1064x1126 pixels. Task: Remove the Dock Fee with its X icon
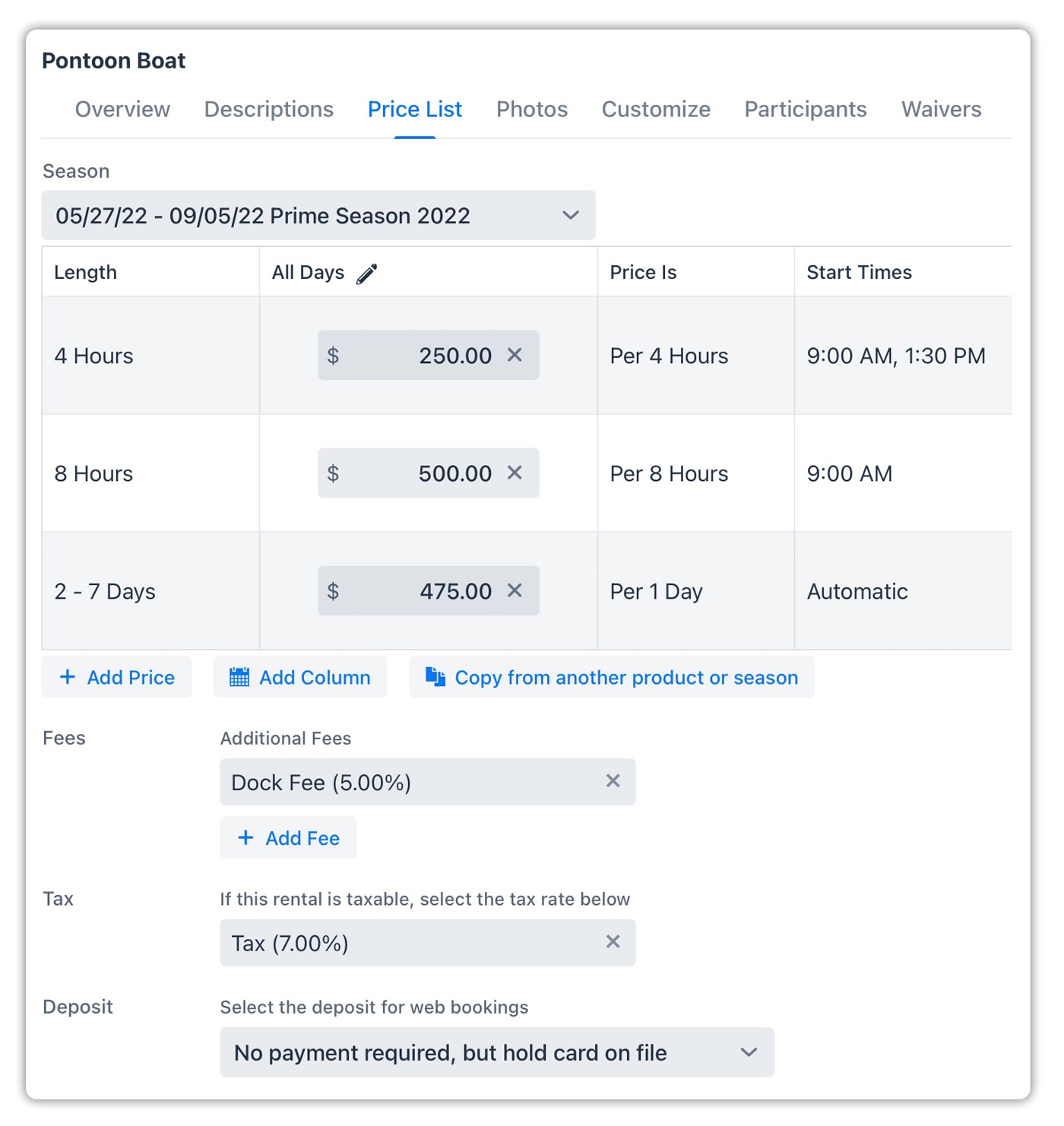(613, 781)
